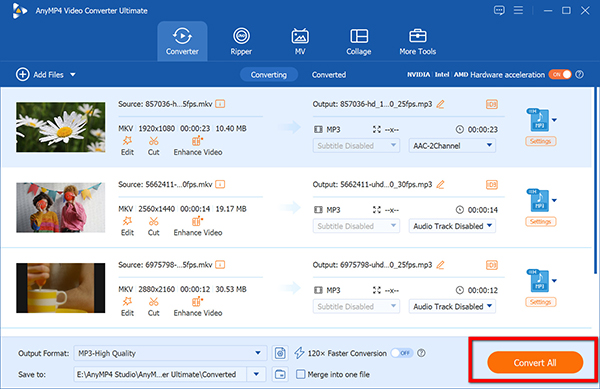This screenshot has width=600, height=389.
Task: Open output format custom settings icon
Action: coord(280,353)
